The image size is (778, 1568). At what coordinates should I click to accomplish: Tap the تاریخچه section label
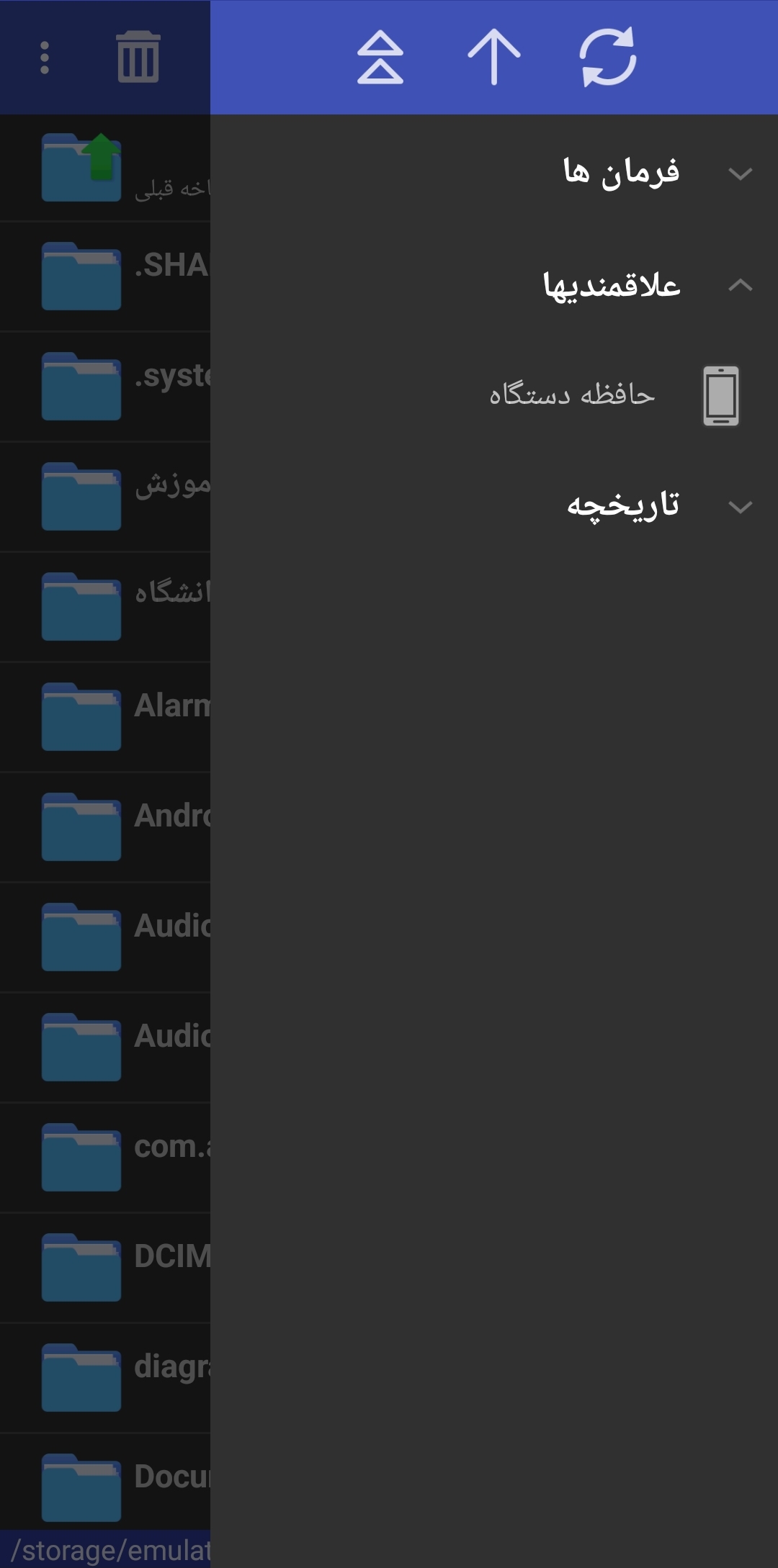(x=623, y=506)
